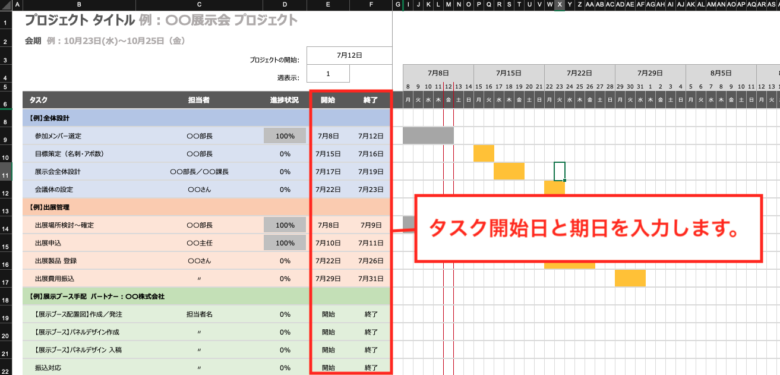Select the ○○部長/○○課長 assignee cell
780x375 pixels.
click(x=199, y=172)
